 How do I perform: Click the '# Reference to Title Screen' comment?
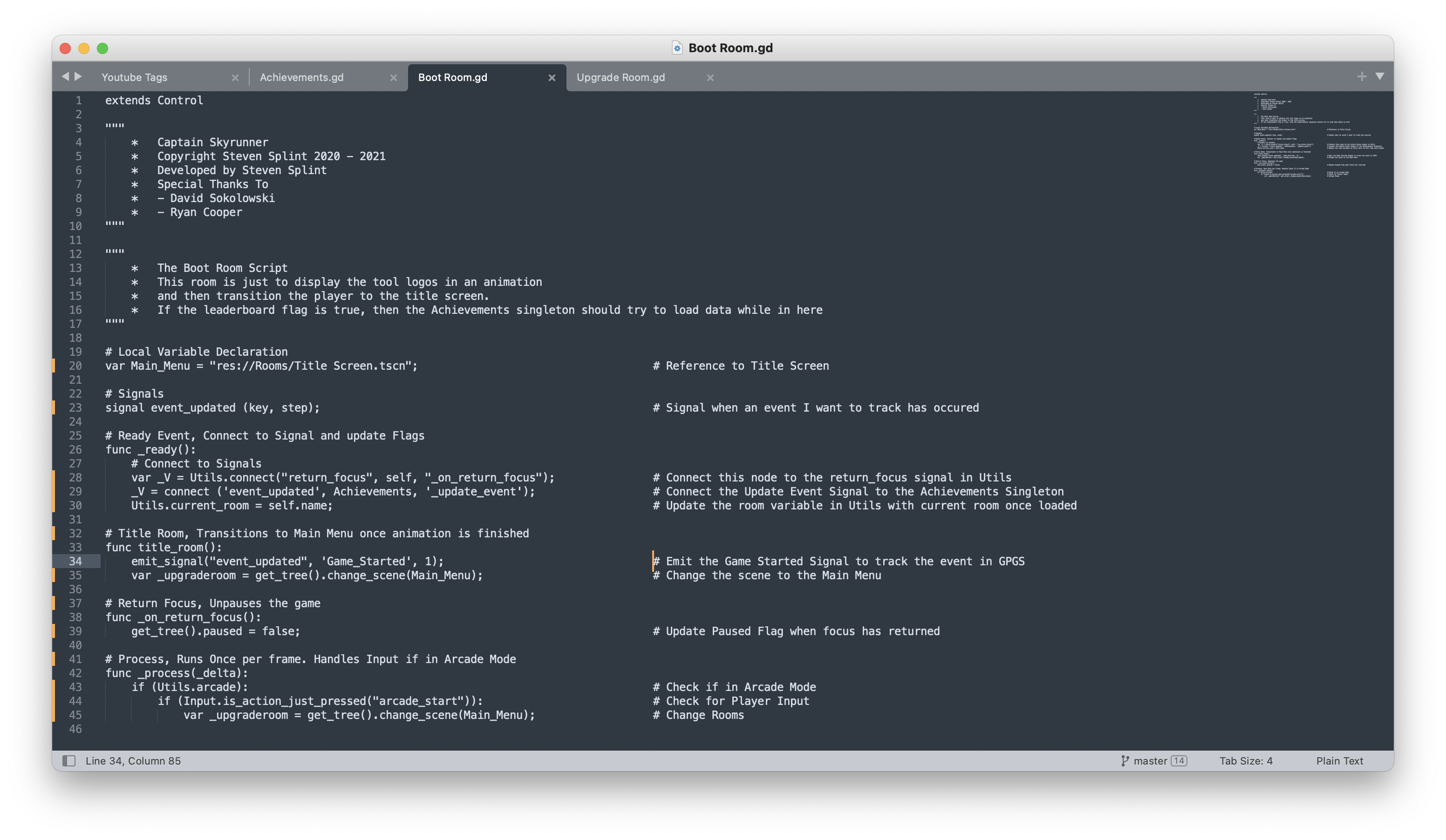point(741,366)
